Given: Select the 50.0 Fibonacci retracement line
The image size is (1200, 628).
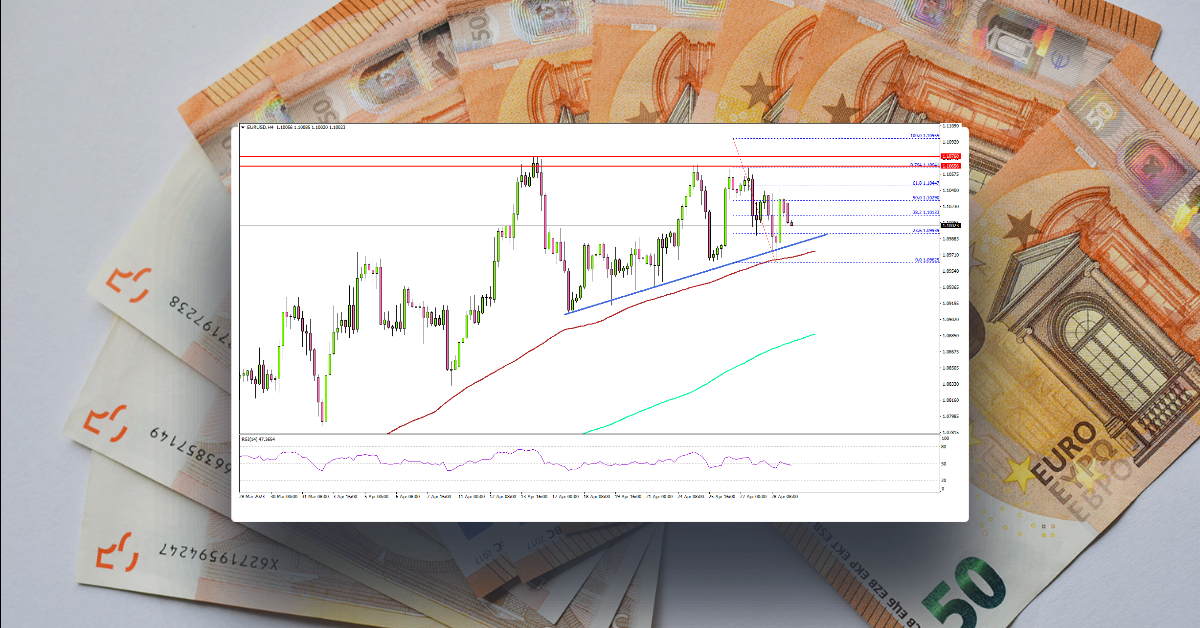Looking at the screenshot, I should (924, 198).
